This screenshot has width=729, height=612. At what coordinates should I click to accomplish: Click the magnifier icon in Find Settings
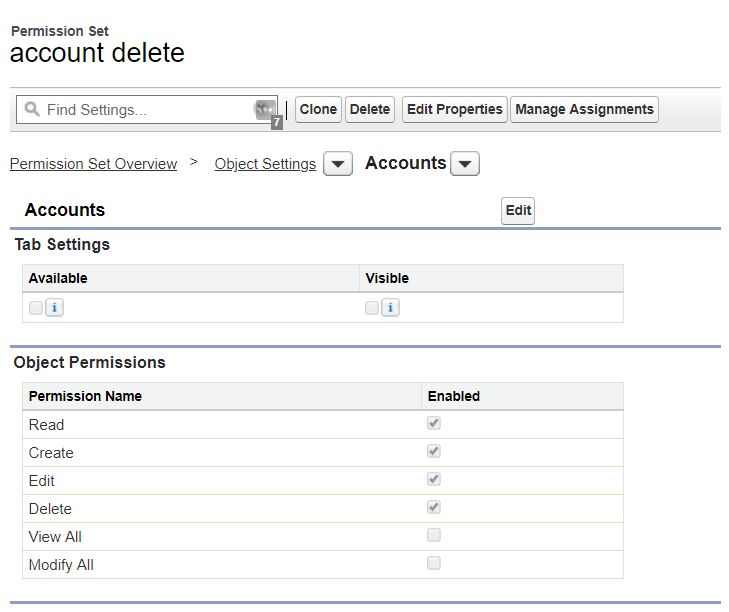pyautogui.click(x=32, y=110)
